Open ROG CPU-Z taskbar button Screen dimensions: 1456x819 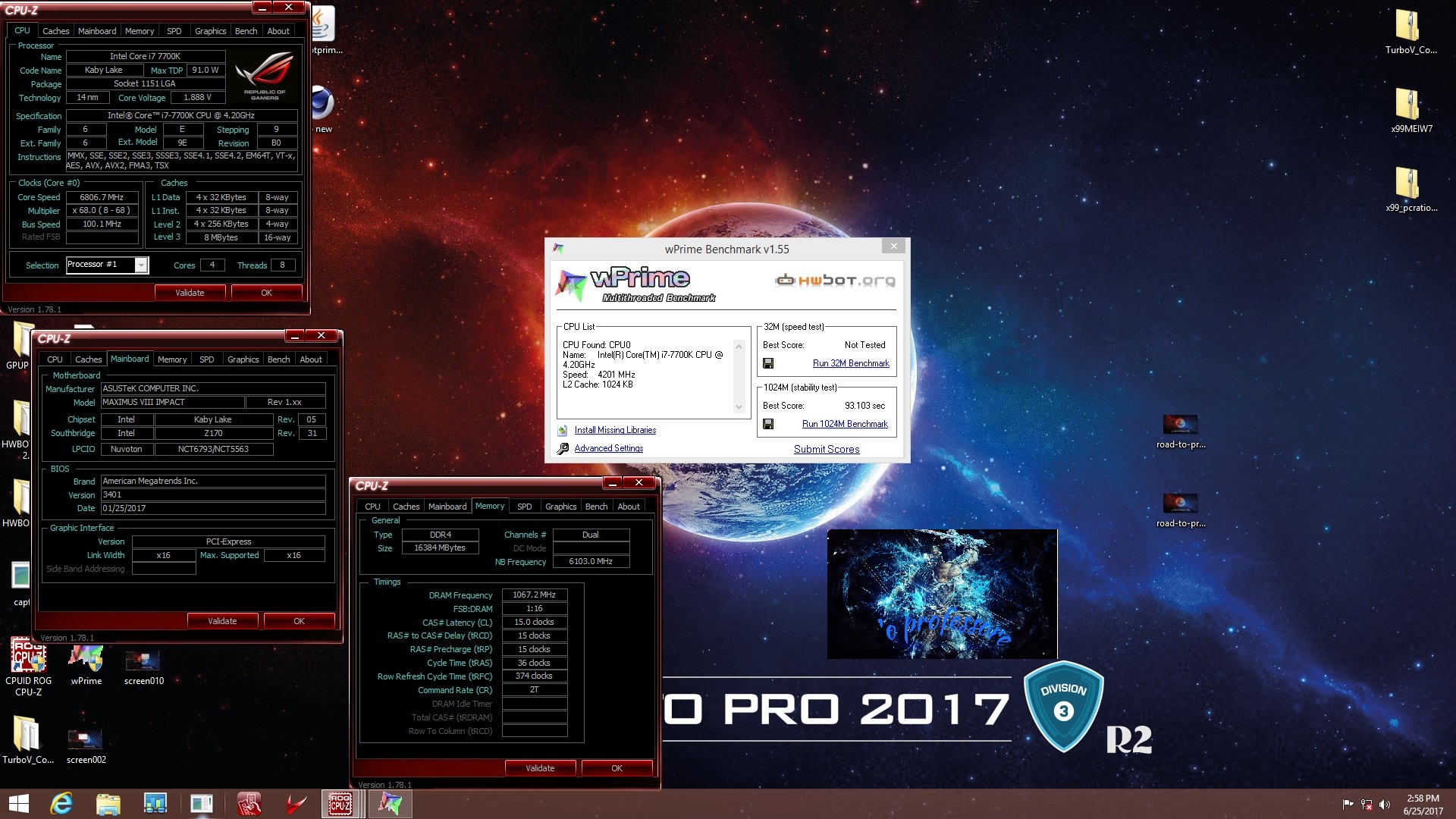click(x=340, y=804)
